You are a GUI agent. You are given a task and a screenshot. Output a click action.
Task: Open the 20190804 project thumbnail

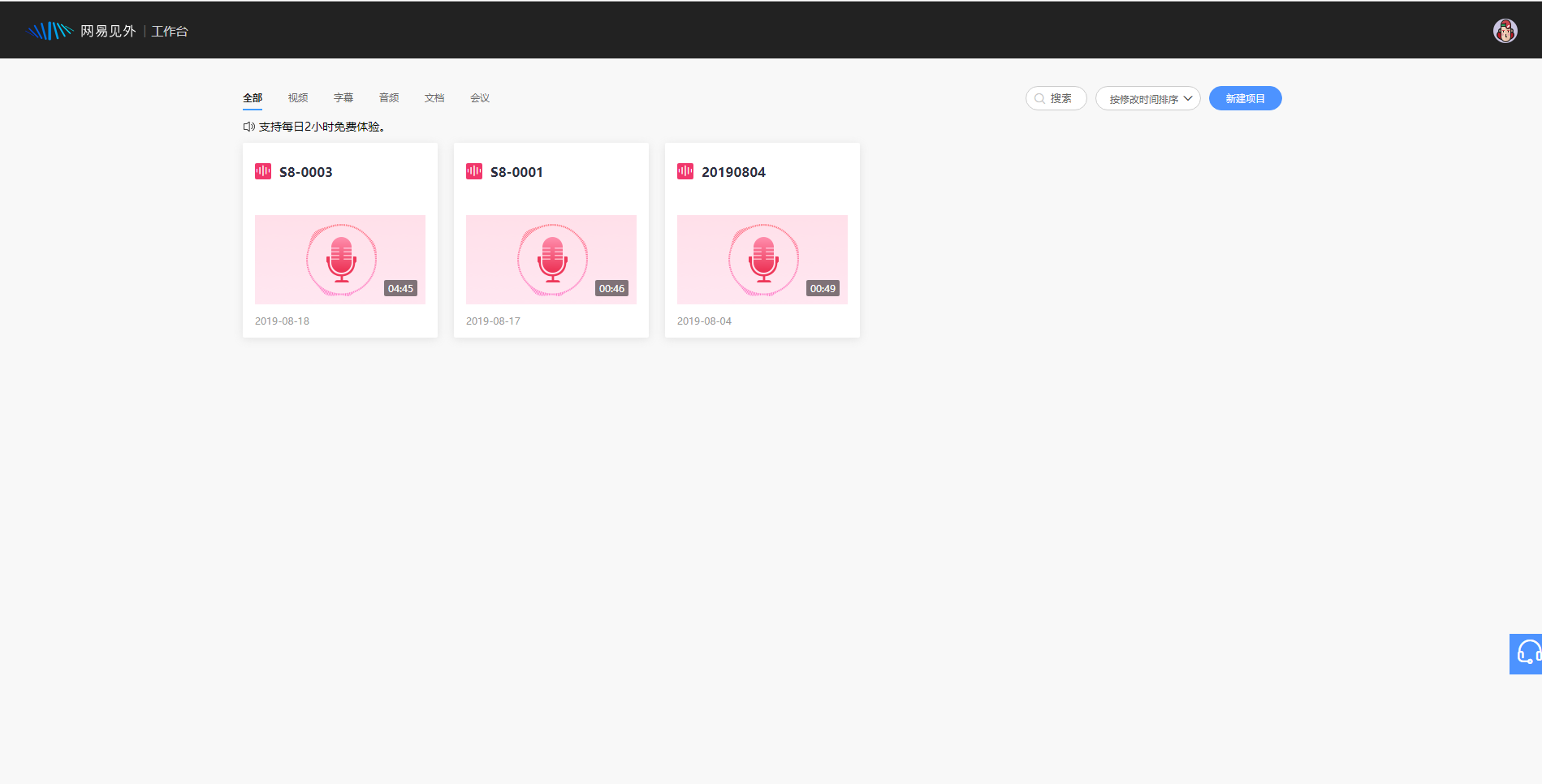762,260
